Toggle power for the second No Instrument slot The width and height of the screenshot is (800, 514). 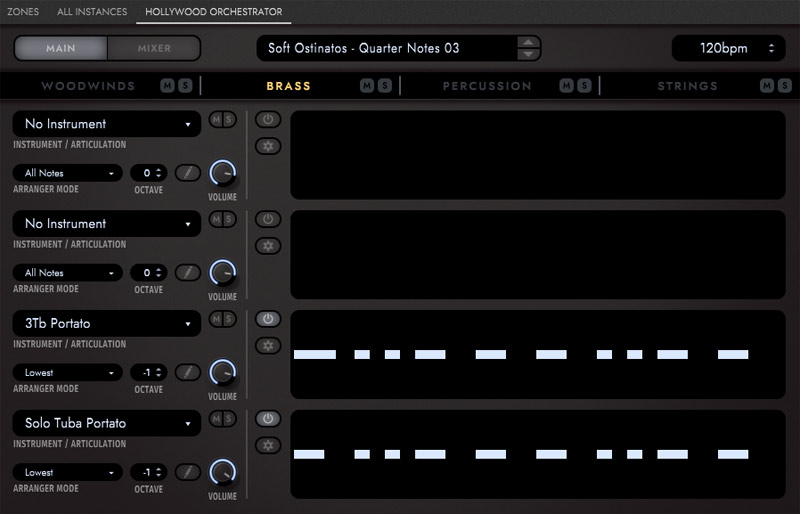[x=268, y=219]
